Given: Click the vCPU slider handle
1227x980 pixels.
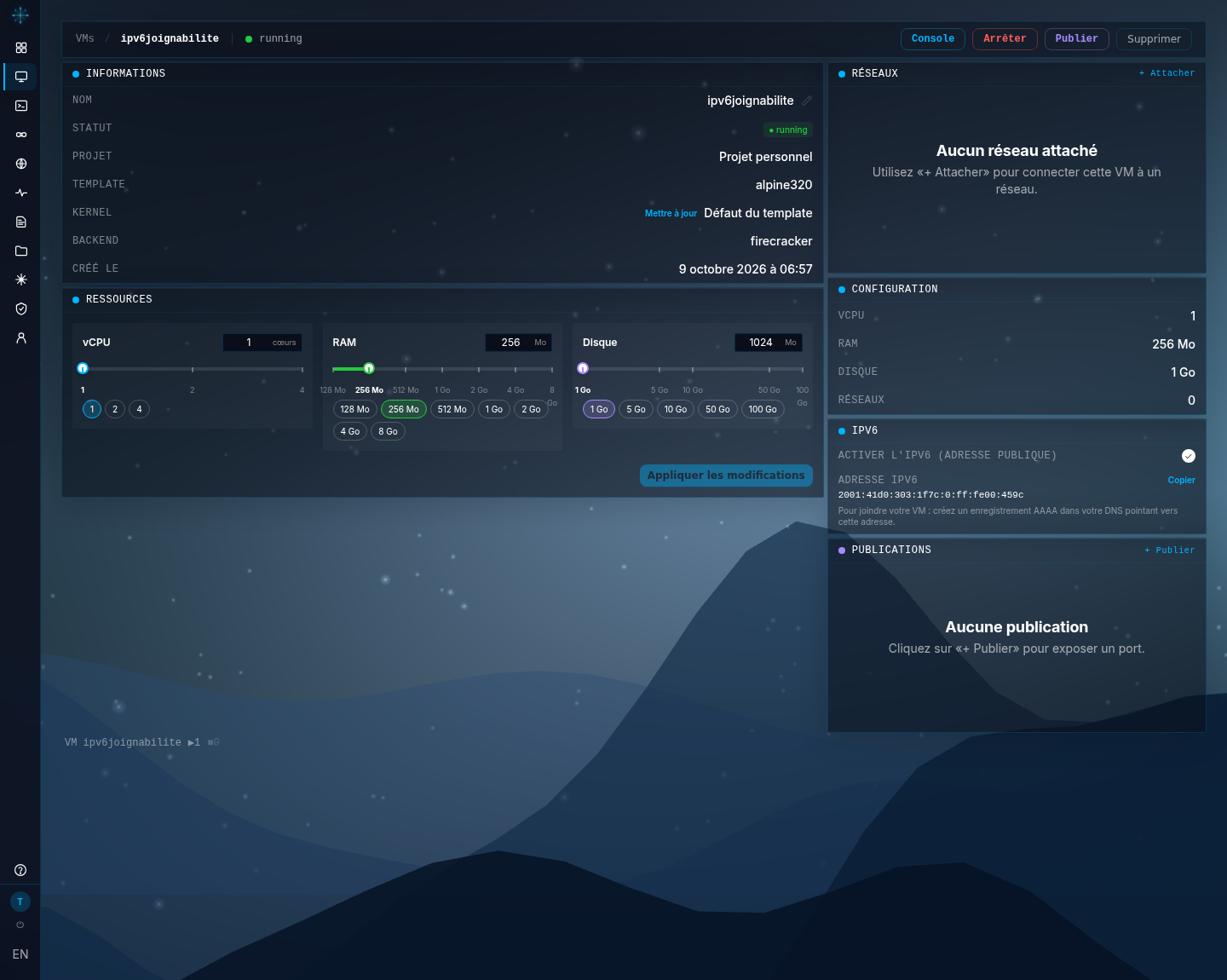Looking at the screenshot, I should coord(83,368).
